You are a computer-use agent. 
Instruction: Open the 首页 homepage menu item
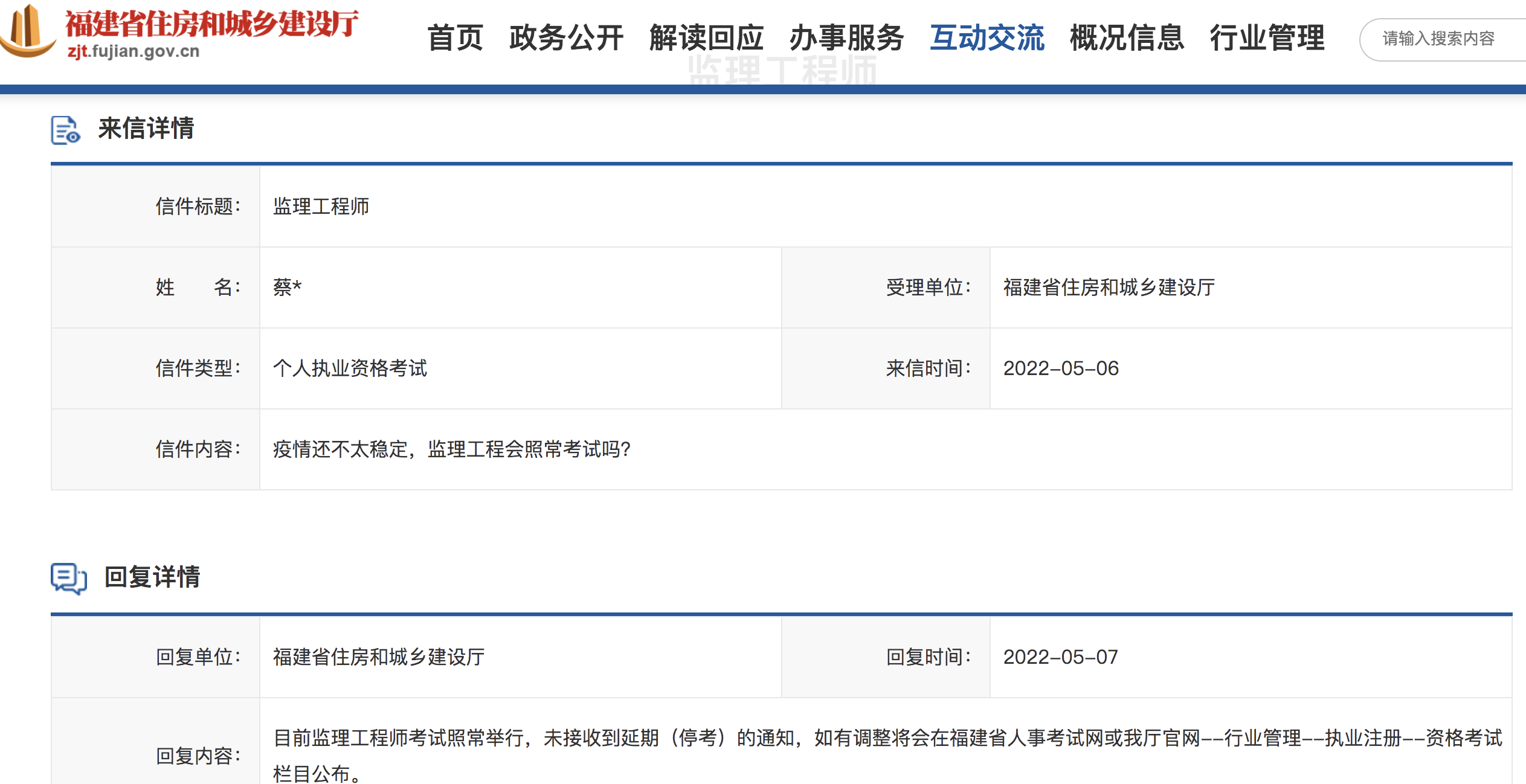point(455,37)
